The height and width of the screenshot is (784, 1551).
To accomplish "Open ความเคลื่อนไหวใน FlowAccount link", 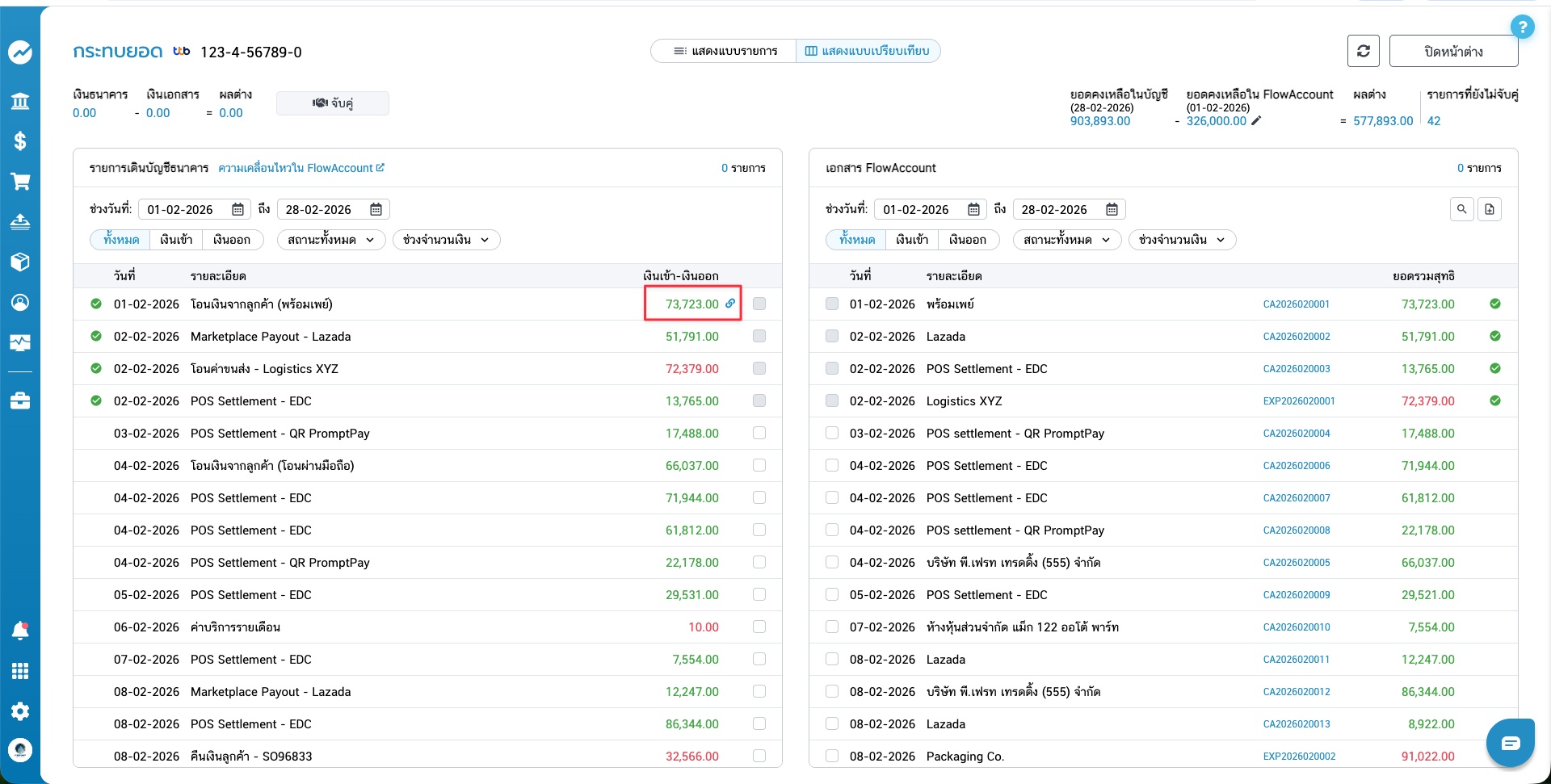I will [x=301, y=168].
